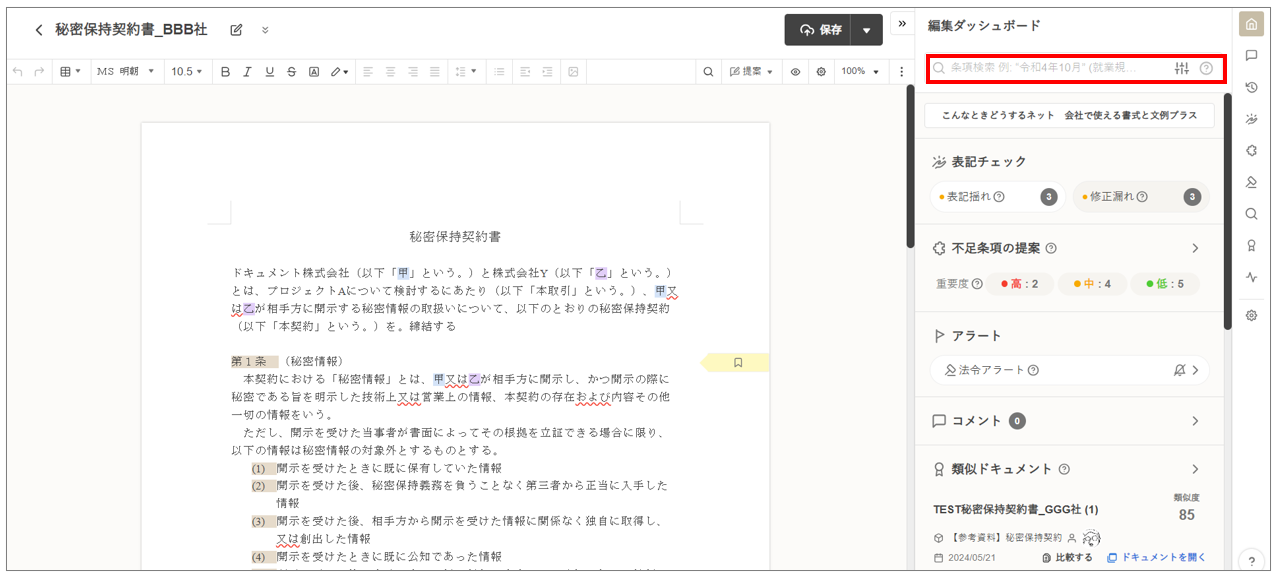Expand the 不足条項の提案 section chevron
The height and width of the screenshot is (576, 1276).
pos(1195,248)
